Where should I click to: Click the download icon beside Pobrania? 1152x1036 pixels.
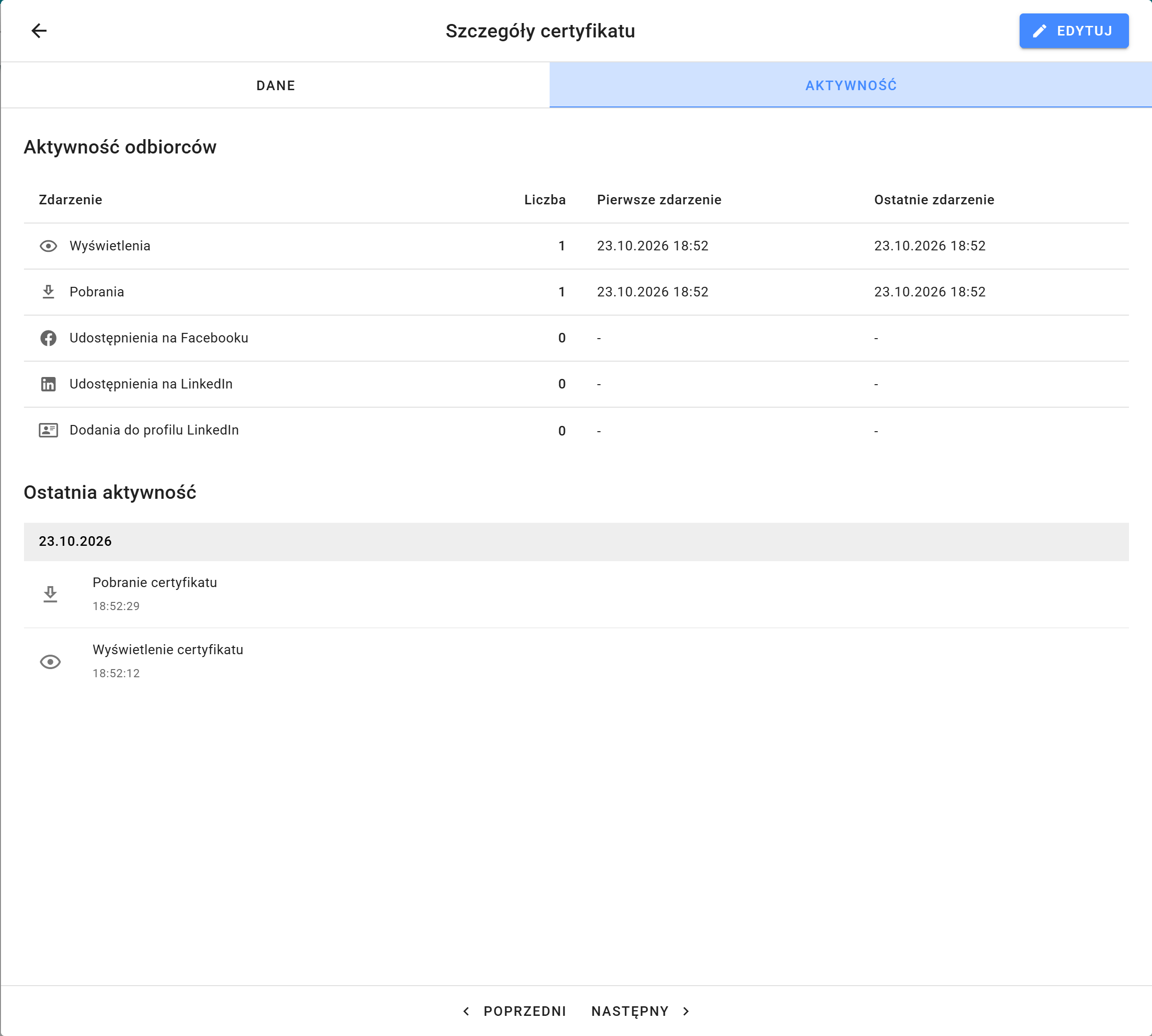click(x=48, y=292)
